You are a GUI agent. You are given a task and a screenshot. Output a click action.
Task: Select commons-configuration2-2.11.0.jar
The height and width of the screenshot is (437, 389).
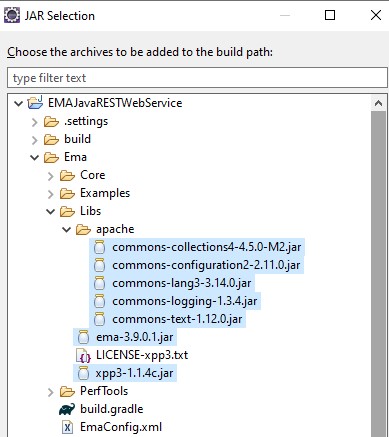(x=206, y=265)
